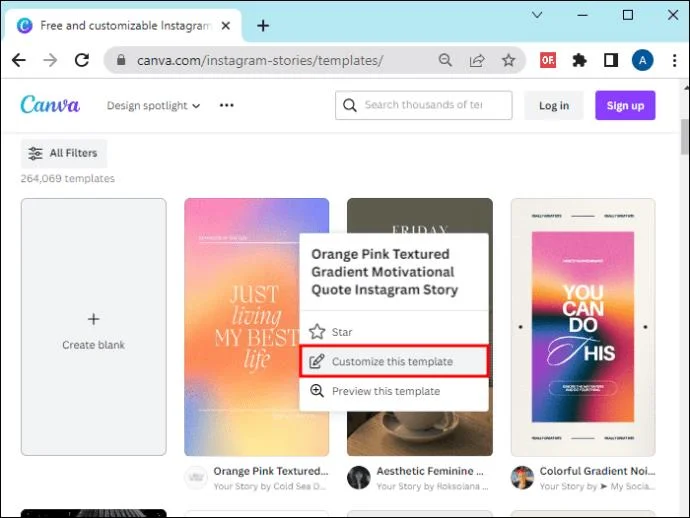Choose Preview this template
690x518 pixels.
394,391
